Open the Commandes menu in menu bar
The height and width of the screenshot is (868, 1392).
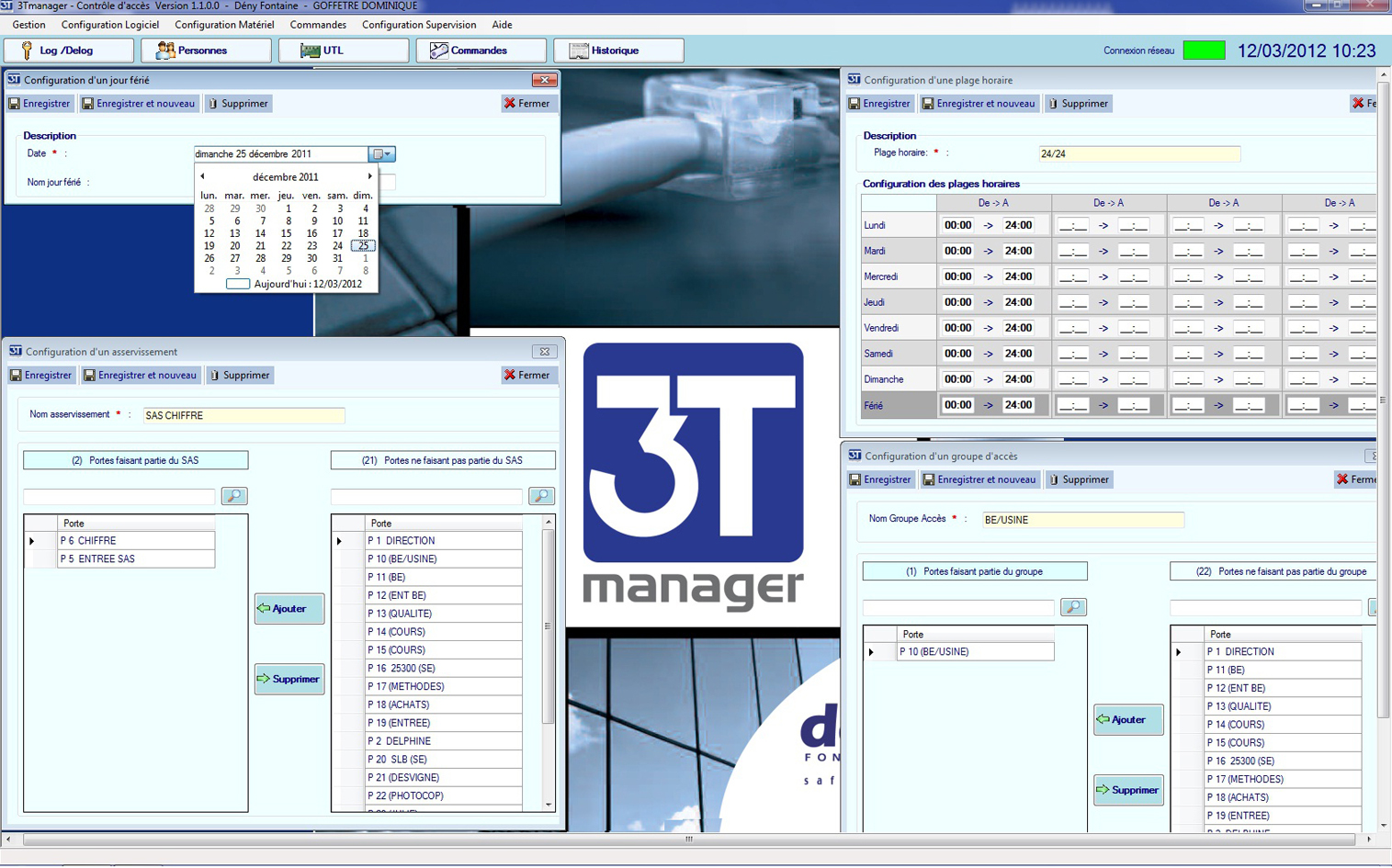(318, 25)
